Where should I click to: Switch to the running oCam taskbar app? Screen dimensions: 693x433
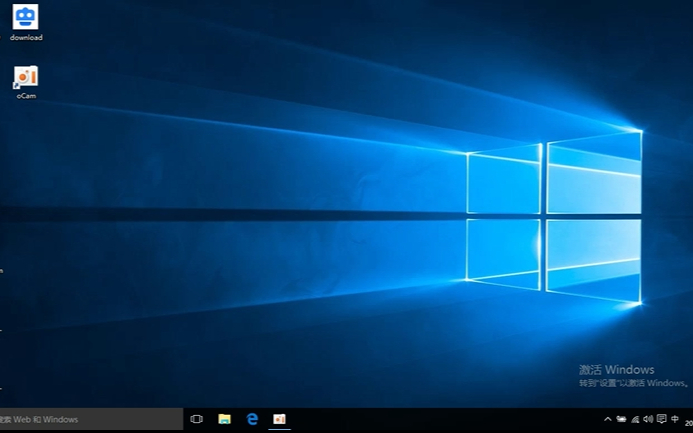pos(279,419)
